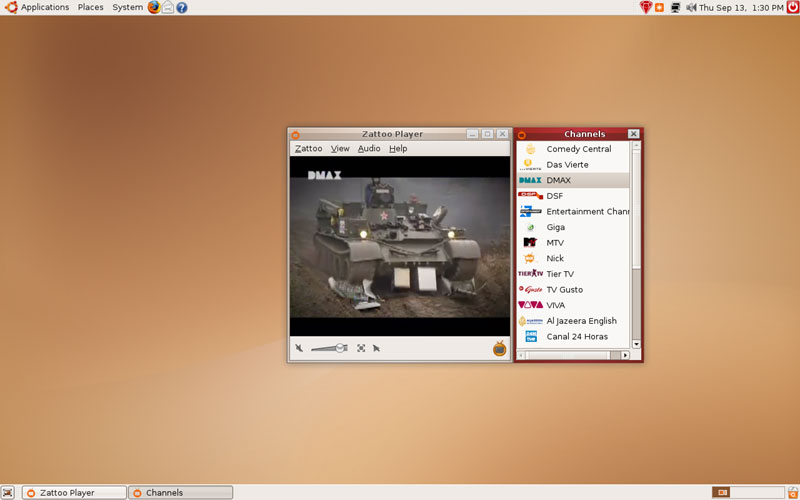The height and width of the screenshot is (500, 800).
Task: Adjust the volume slider in Zattoo Player
Action: coord(330,348)
